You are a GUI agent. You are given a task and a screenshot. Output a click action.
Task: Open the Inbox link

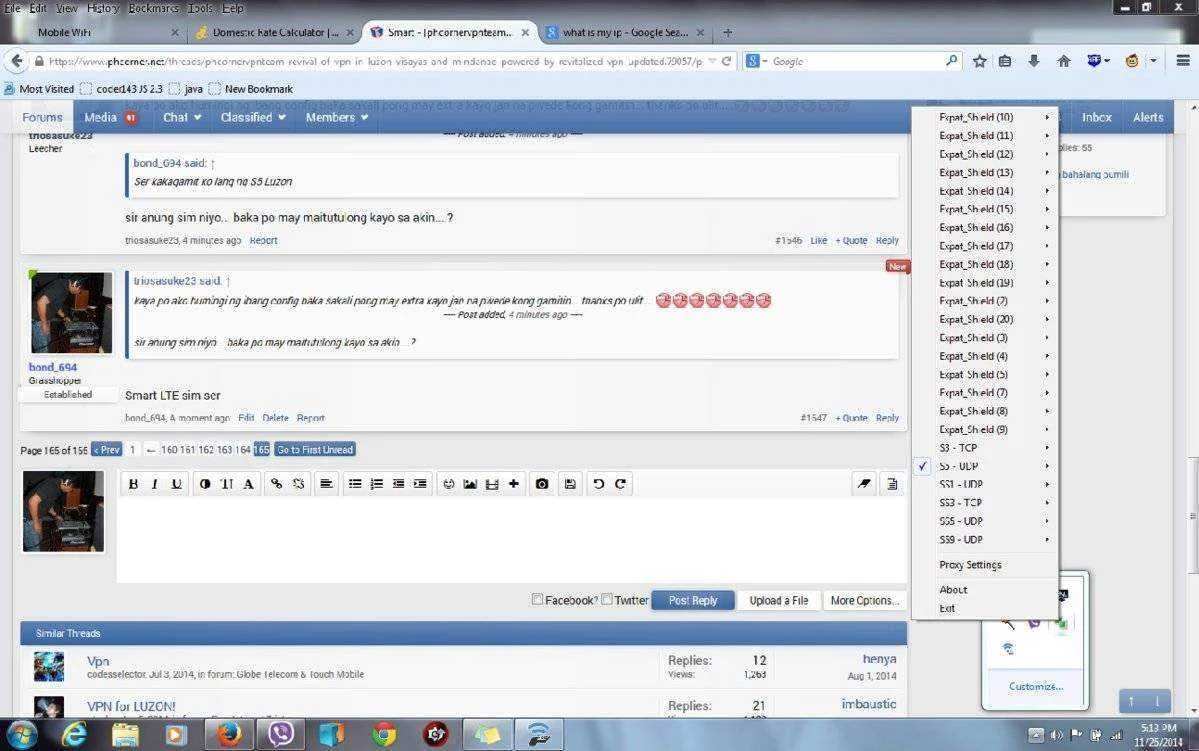1097,117
